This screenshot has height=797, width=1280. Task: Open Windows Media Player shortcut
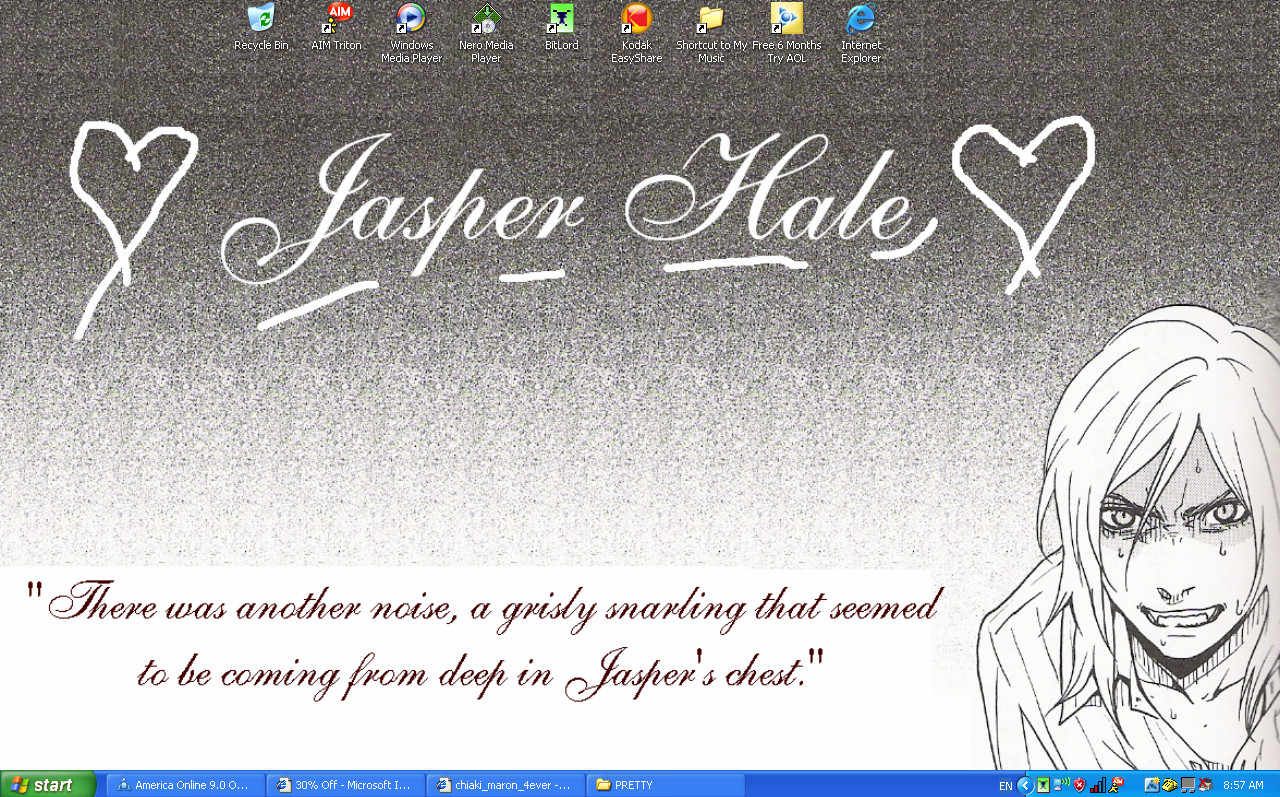tap(411, 19)
